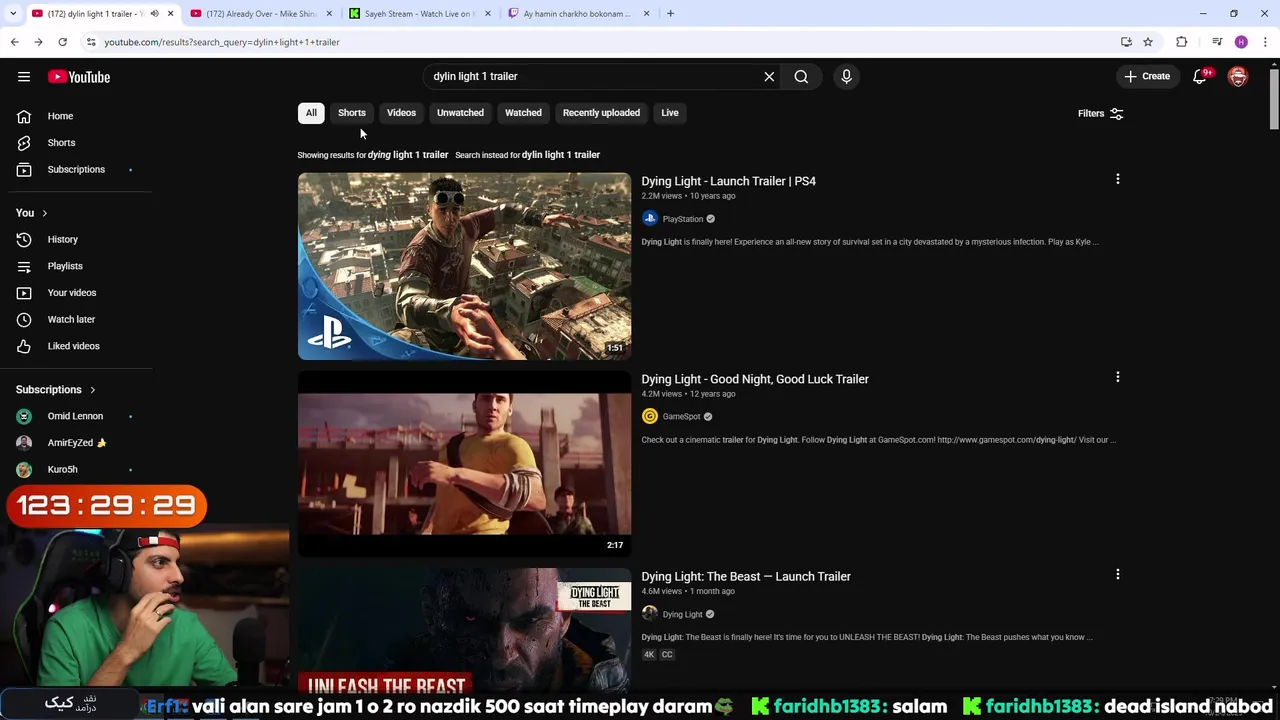
Task: Click the PlayStation channel avatar
Action: tap(650, 218)
